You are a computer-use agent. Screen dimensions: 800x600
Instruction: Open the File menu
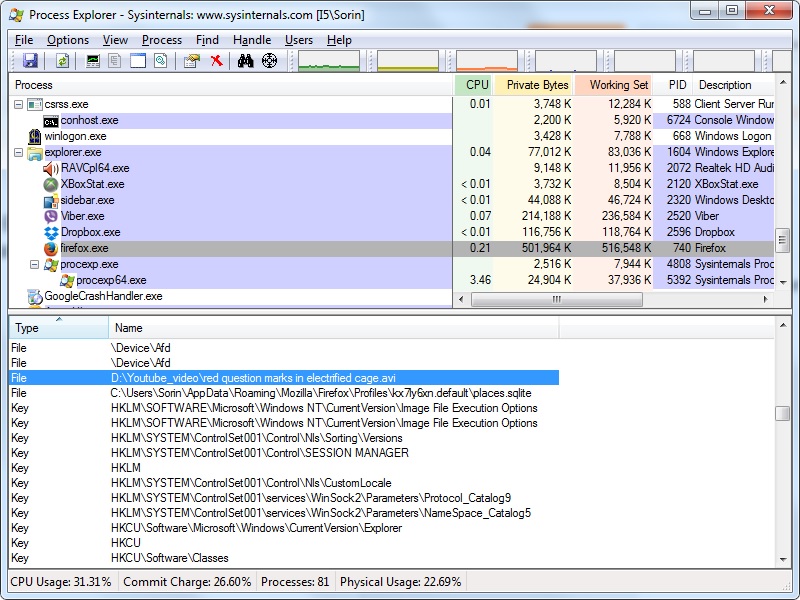pyautogui.click(x=24, y=40)
